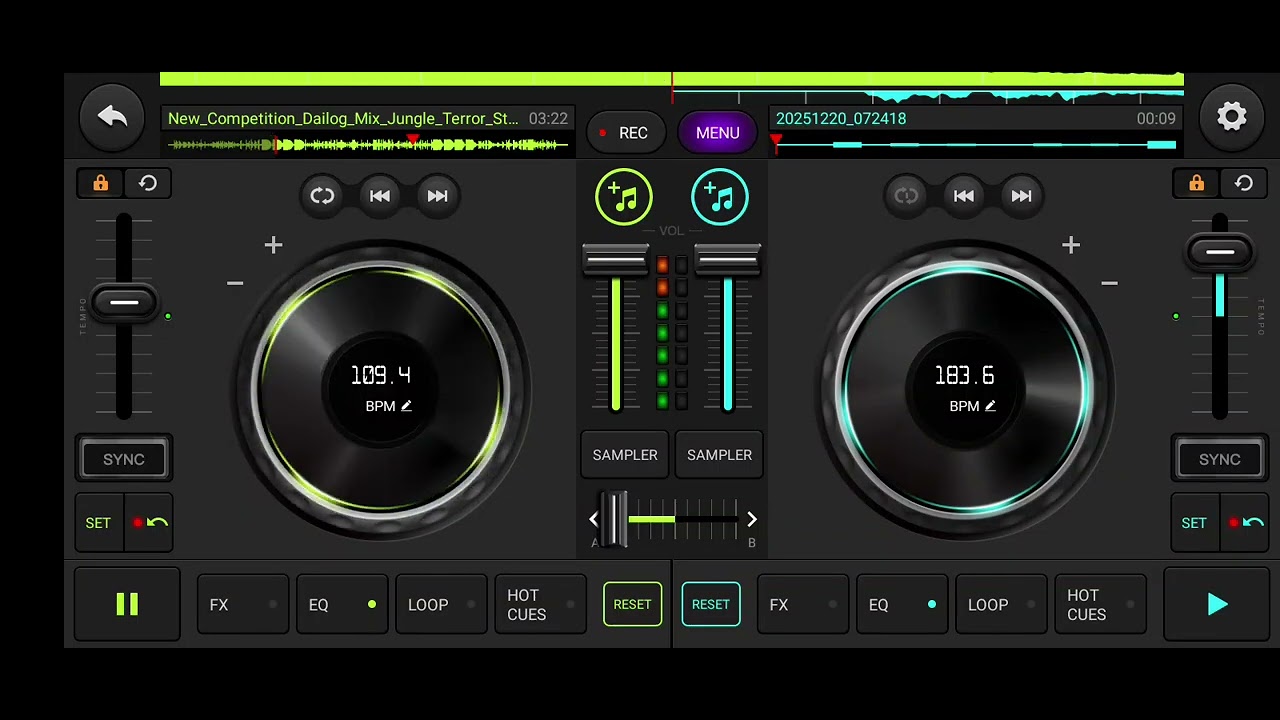
Task: Click 20251220_072418 track title
Action: (x=841, y=119)
